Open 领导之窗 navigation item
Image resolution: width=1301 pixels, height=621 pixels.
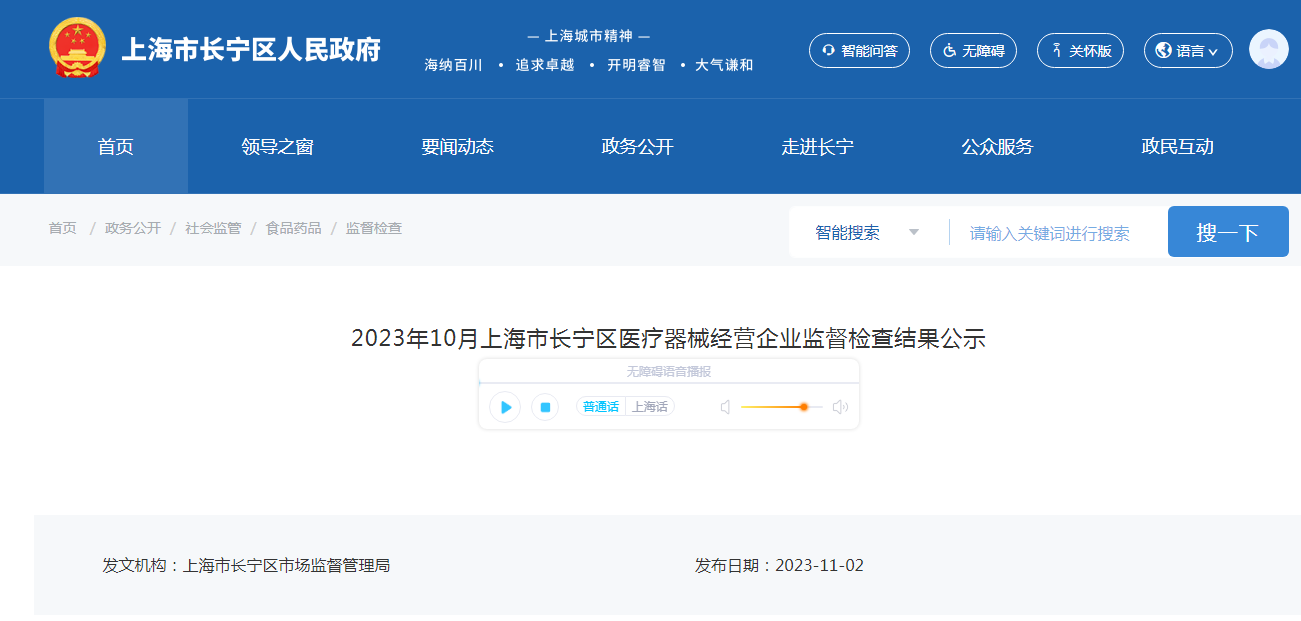[277, 146]
